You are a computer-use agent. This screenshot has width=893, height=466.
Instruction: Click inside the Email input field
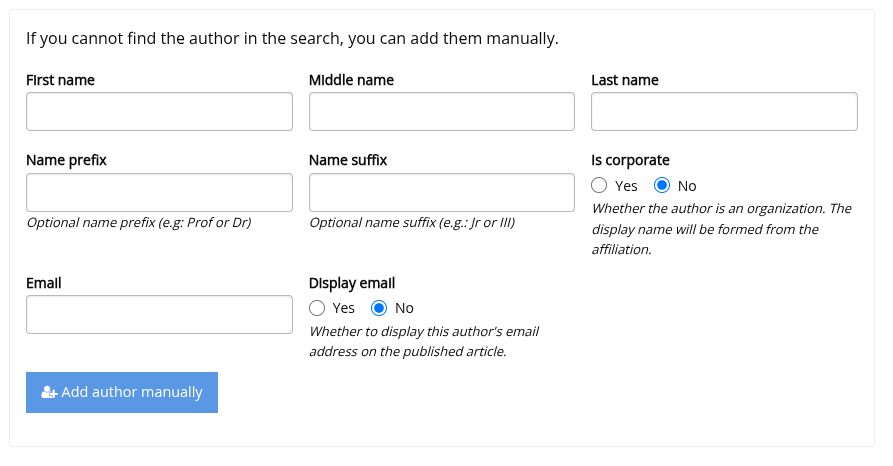[x=159, y=314]
